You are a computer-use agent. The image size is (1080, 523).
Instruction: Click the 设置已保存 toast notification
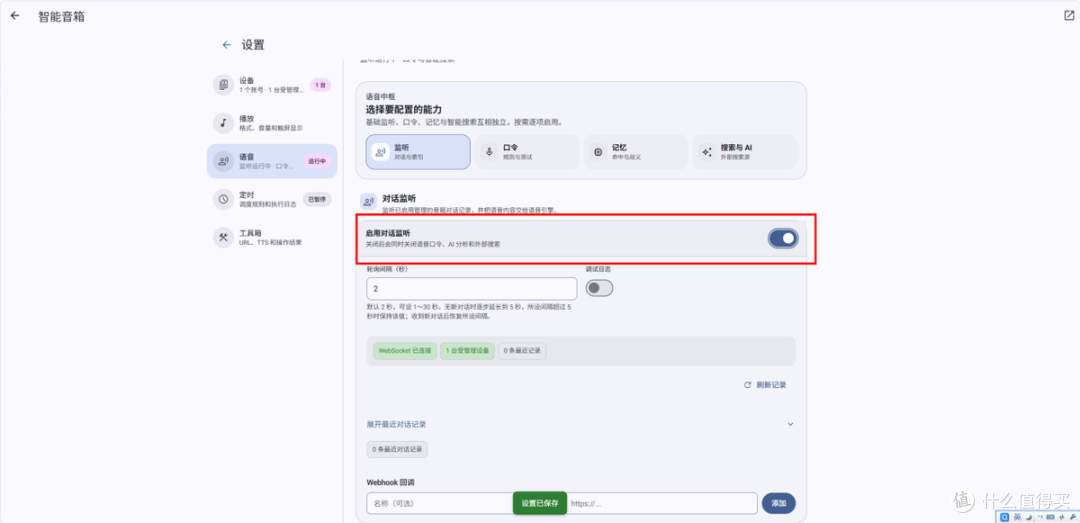tap(540, 503)
